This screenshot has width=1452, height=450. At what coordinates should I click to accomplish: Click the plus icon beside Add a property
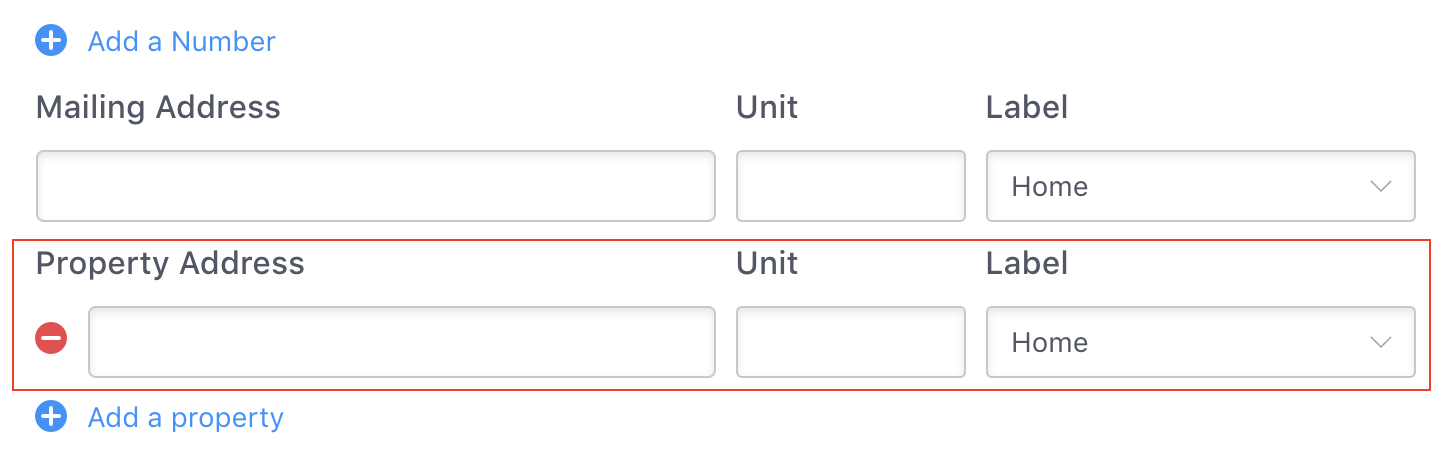(x=51, y=417)
